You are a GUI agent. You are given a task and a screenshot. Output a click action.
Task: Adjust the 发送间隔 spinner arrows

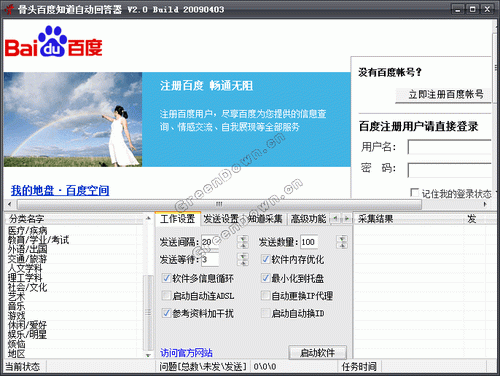point(243,242)
